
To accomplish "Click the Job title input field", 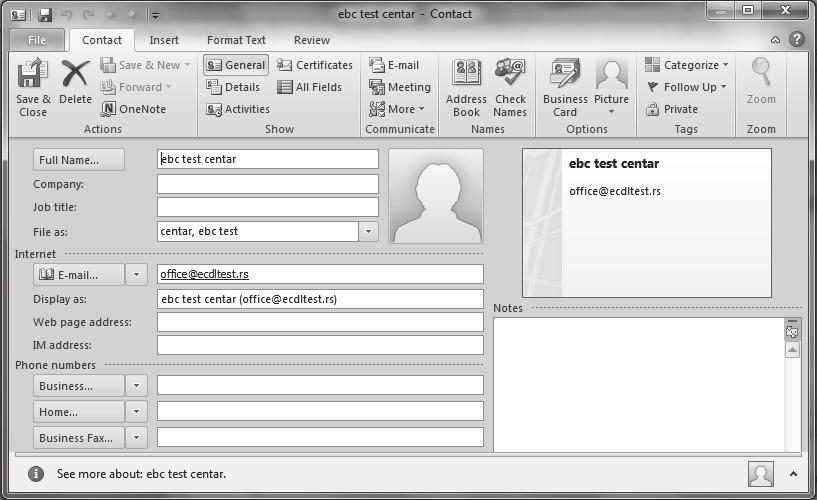I will tap(268, 207).
